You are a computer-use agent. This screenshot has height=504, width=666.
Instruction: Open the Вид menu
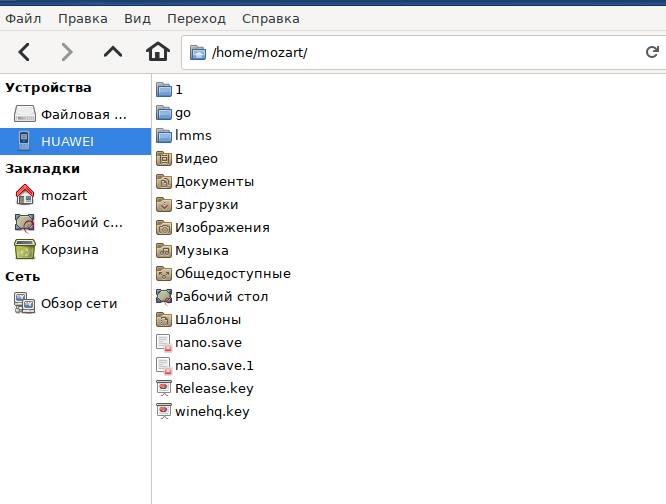tap(138, 19)
